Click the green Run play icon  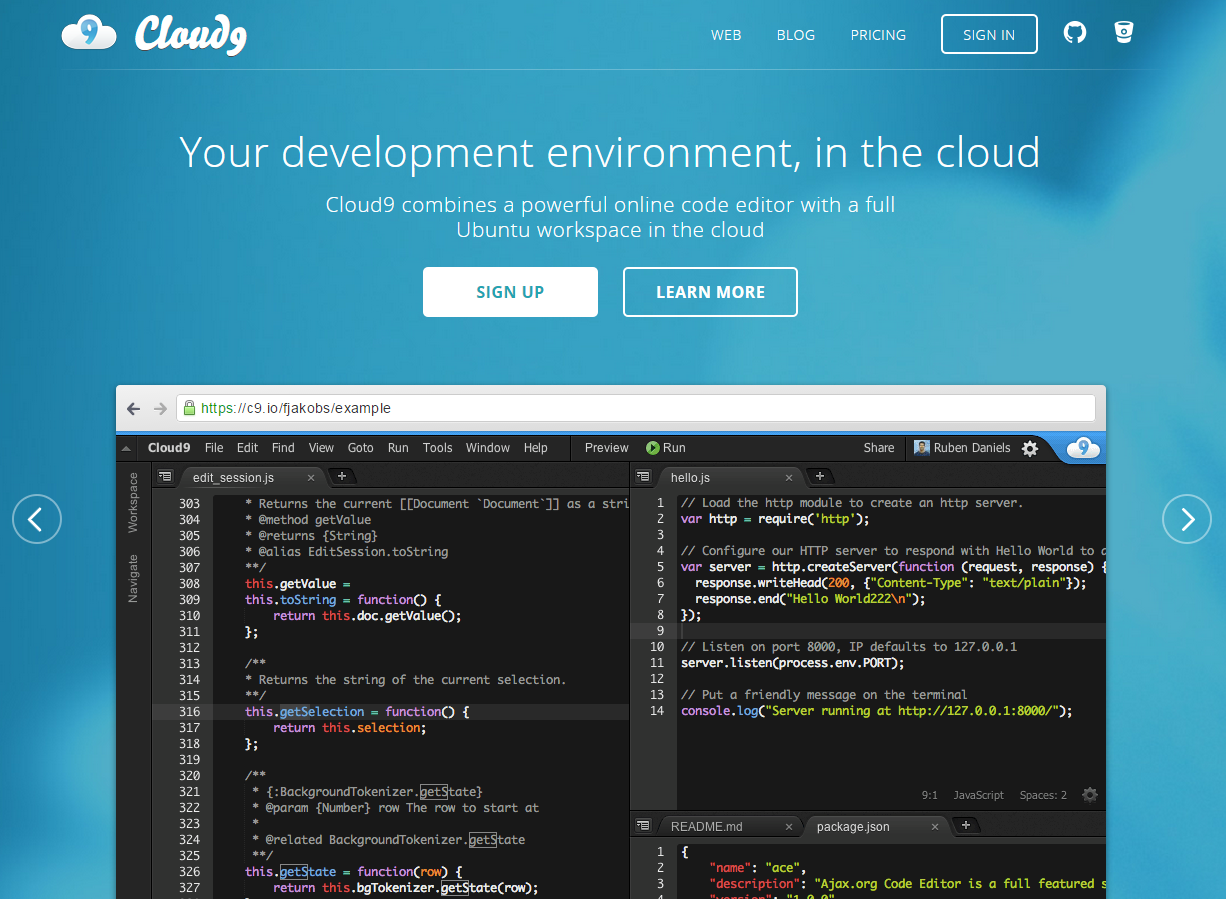tap(653, 448)
